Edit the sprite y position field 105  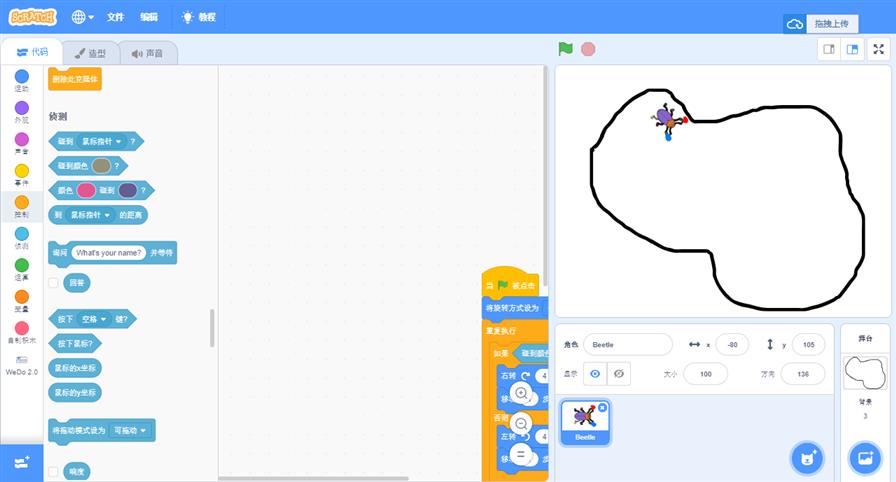[x=808, y=344]
